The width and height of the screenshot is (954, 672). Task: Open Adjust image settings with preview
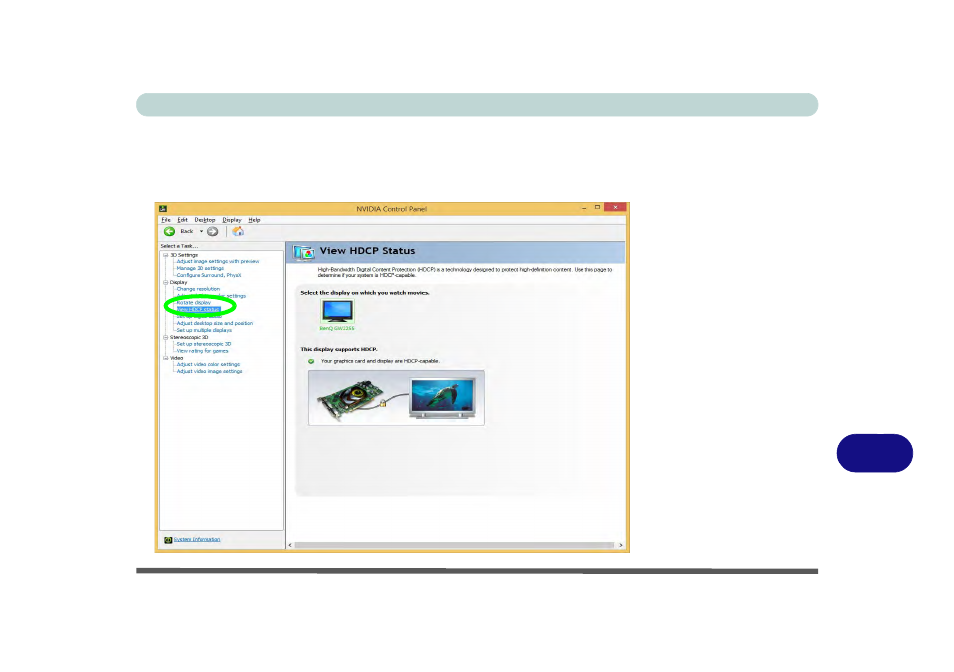pos(218,262)
